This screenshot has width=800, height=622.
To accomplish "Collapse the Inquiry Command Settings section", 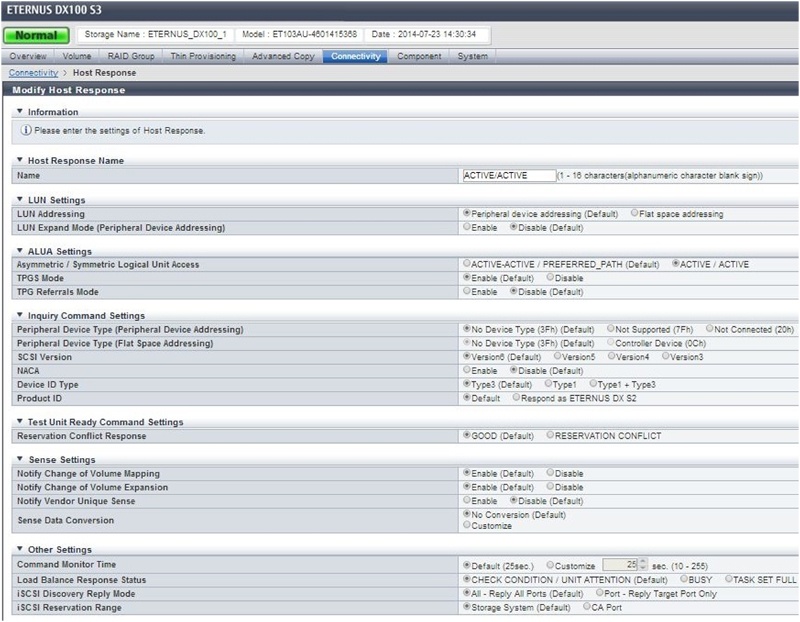I will 19,315.
